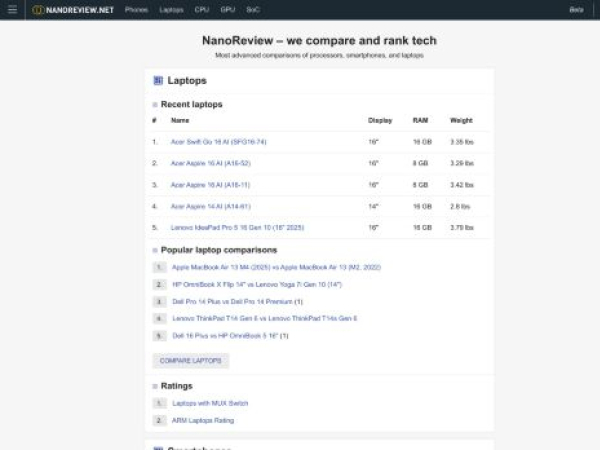Click the Display column header
Viewport: 600px width, 450px height.
coord(380,120)
